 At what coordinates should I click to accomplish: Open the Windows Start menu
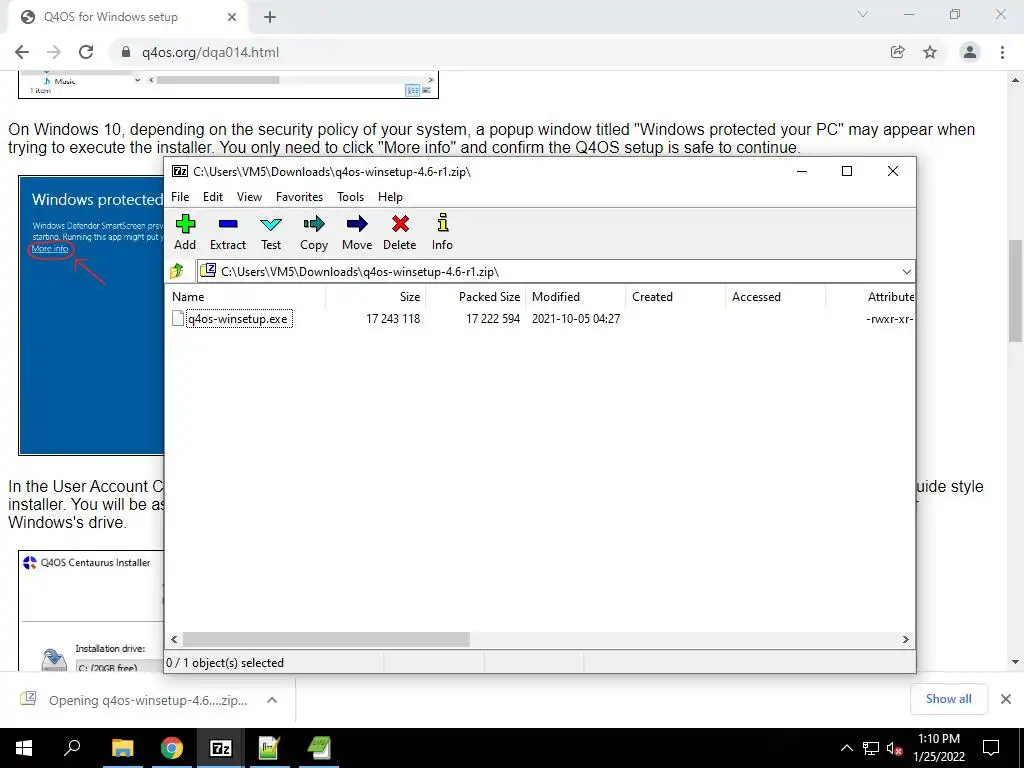point(24,748)
